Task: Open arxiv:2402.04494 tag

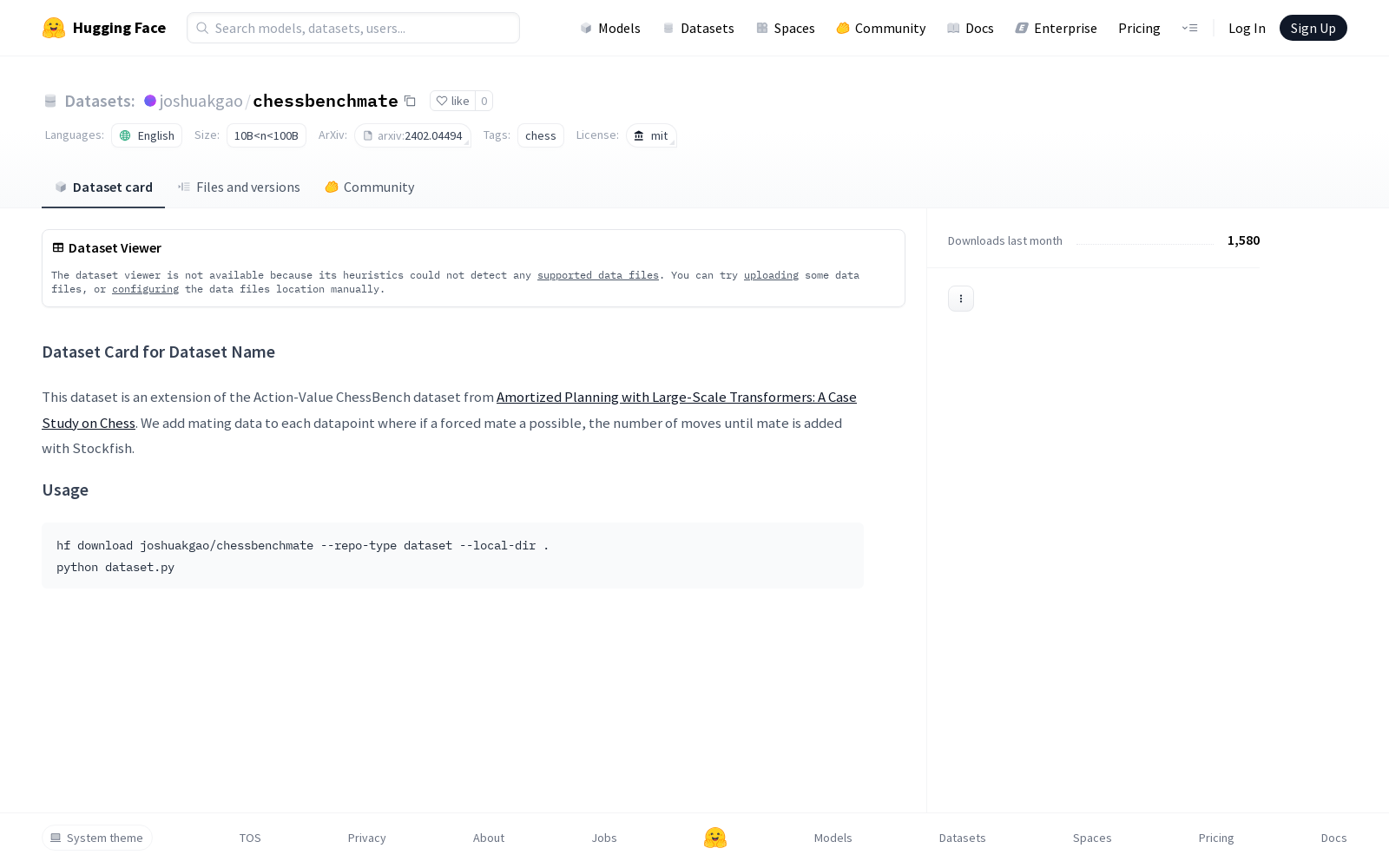Action: [412, 135]
